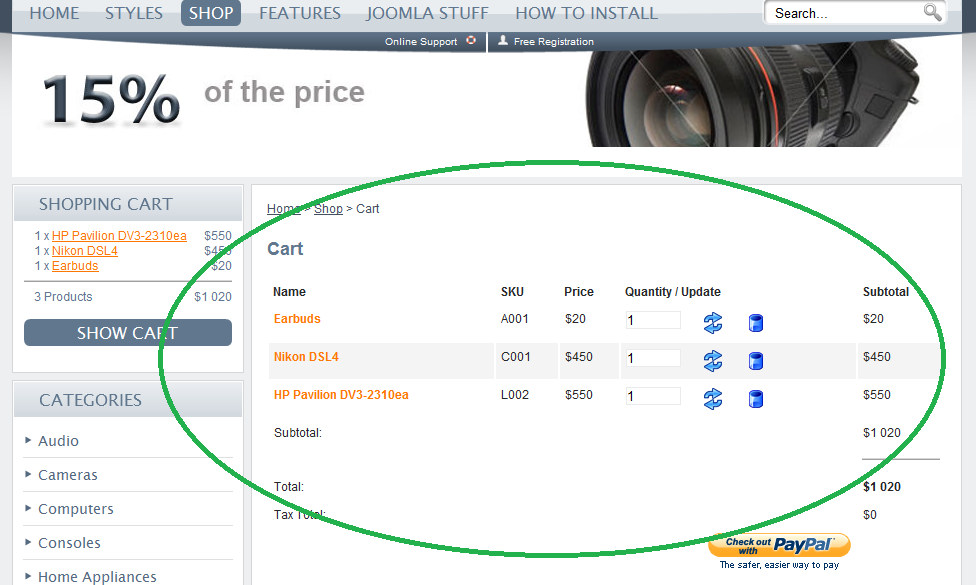Expand the Home Appliances category
This screenshot has width=976, height=585.
97,577
